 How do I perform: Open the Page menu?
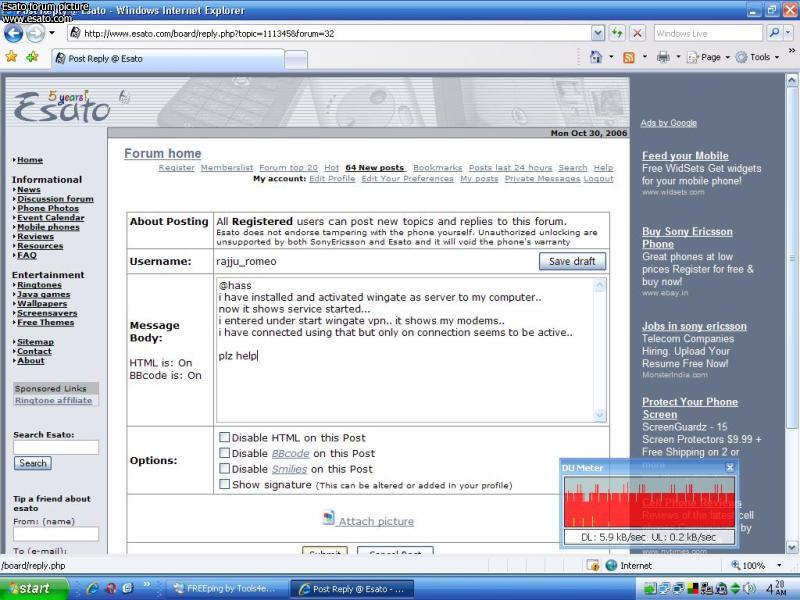click(x=708, y=57)
